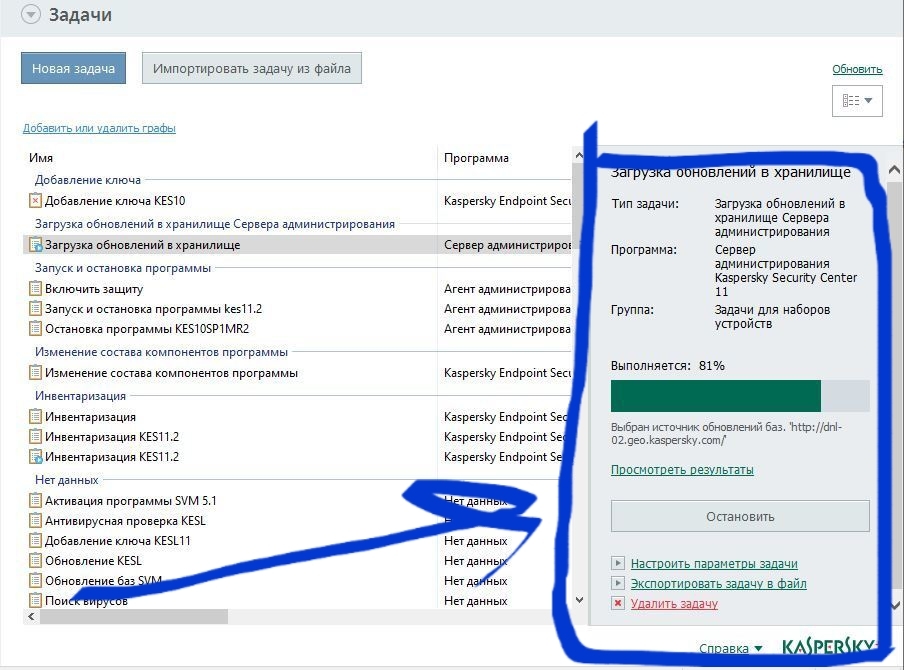Image resolution: width=904 pixels, height=670 pixels.
Task: Click running-task icon of second Инвентаризация KES11.2
Action: coord(35,457)
